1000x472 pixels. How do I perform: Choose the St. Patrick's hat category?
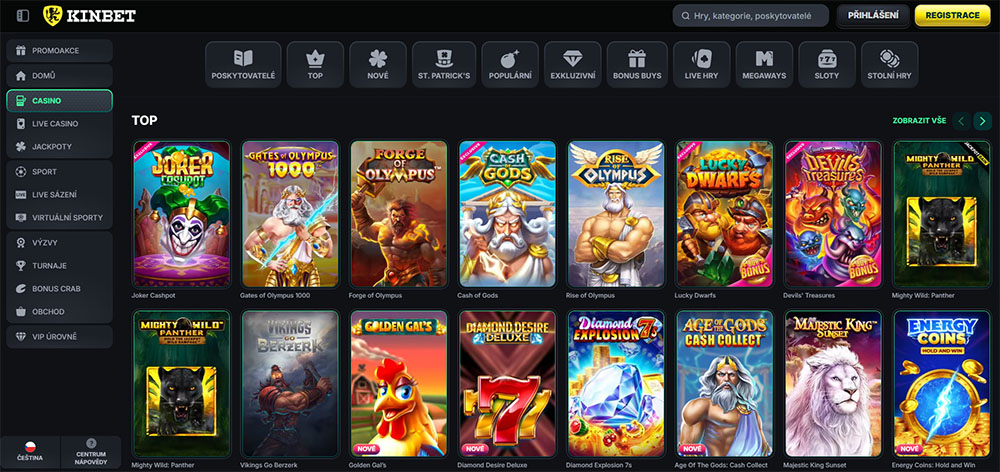point(444,64)
